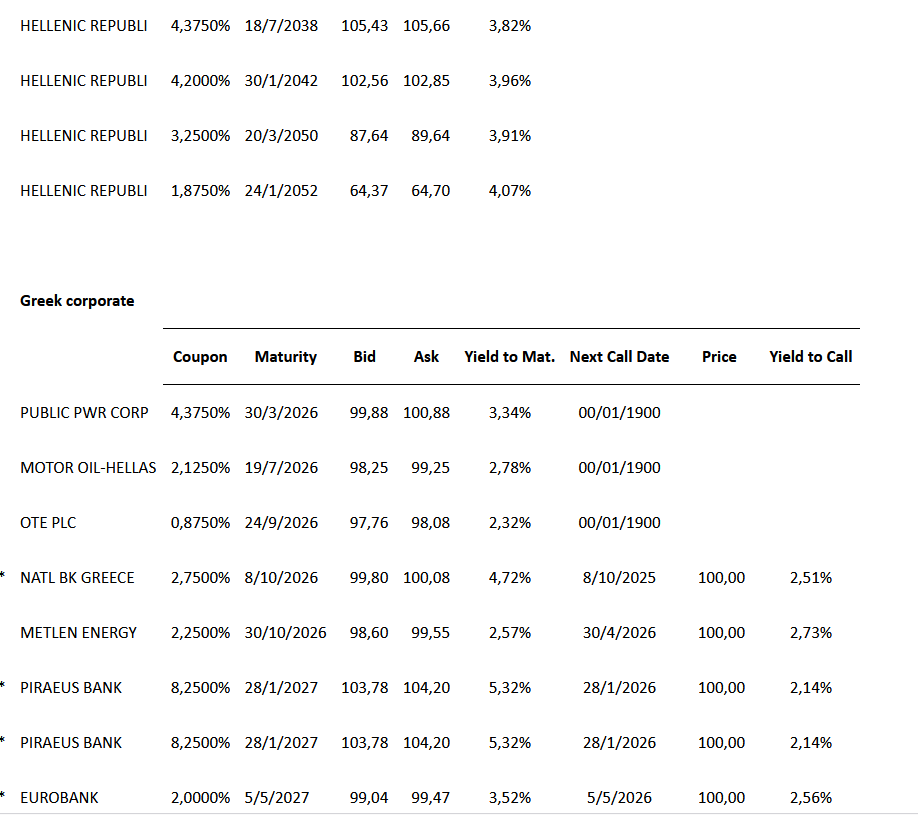Click the Next Call Date header
This screenshot has width=918, height=815.
click(x=619, y=357)
